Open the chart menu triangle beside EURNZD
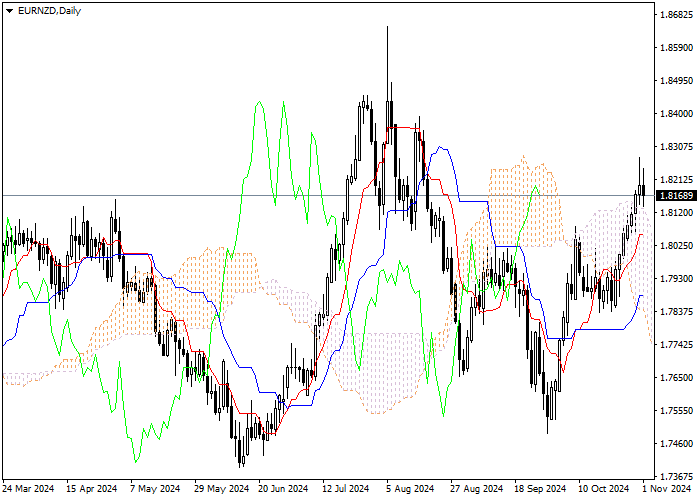The width and height of the screenshot is (700, 500). tap(9, 11)
